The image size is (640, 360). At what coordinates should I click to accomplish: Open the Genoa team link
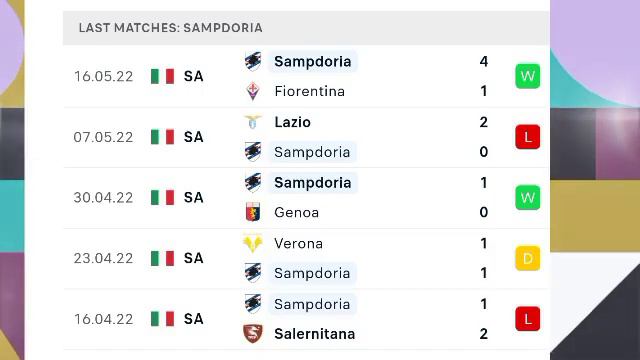296,212
